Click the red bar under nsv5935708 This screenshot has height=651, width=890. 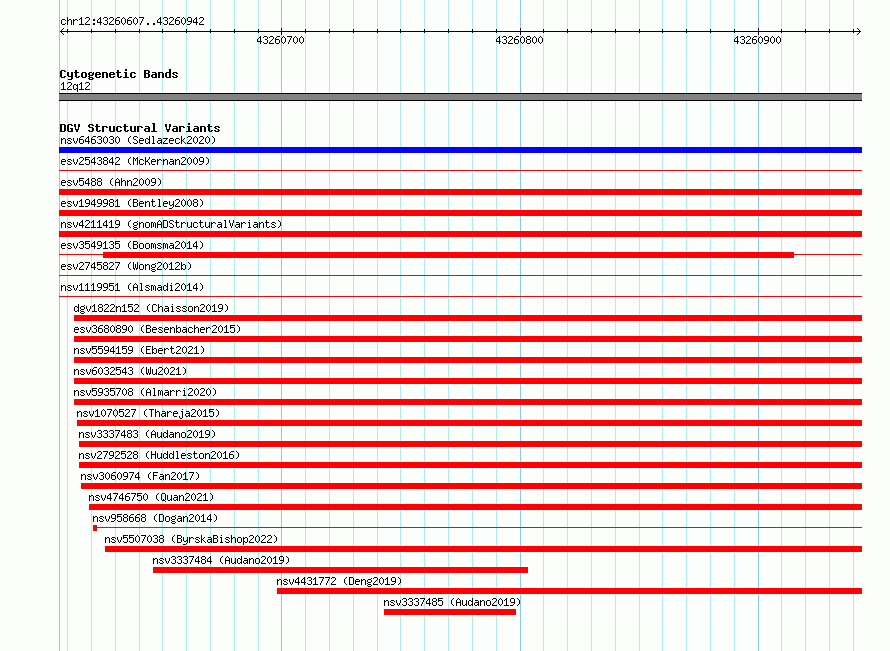468,402
